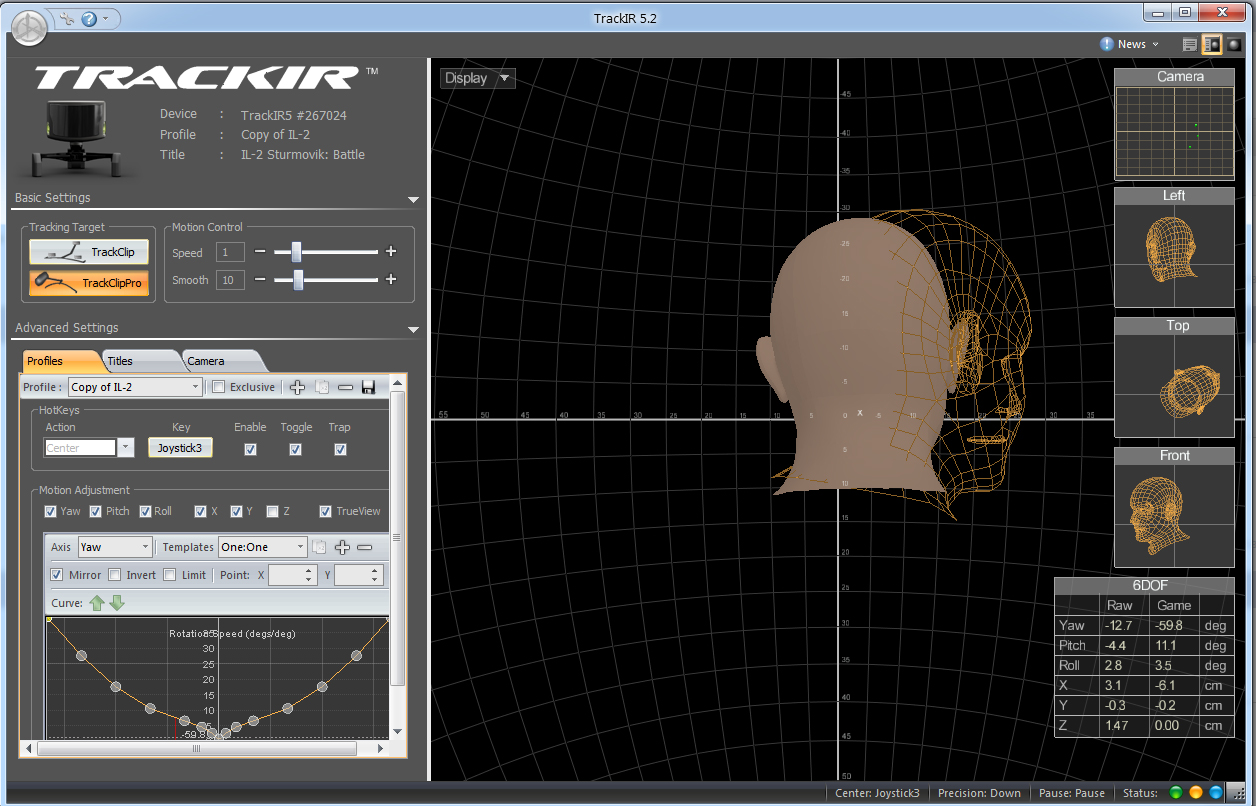Click the blue News exclamation icon
Screen dimensions: 1256x806
tap(1107, 44)
